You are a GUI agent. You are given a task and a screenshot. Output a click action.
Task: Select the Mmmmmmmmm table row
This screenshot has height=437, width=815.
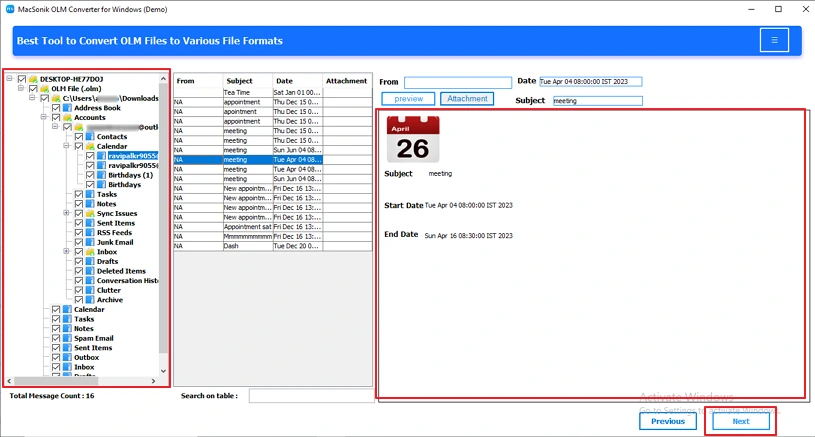pos(273,236)
